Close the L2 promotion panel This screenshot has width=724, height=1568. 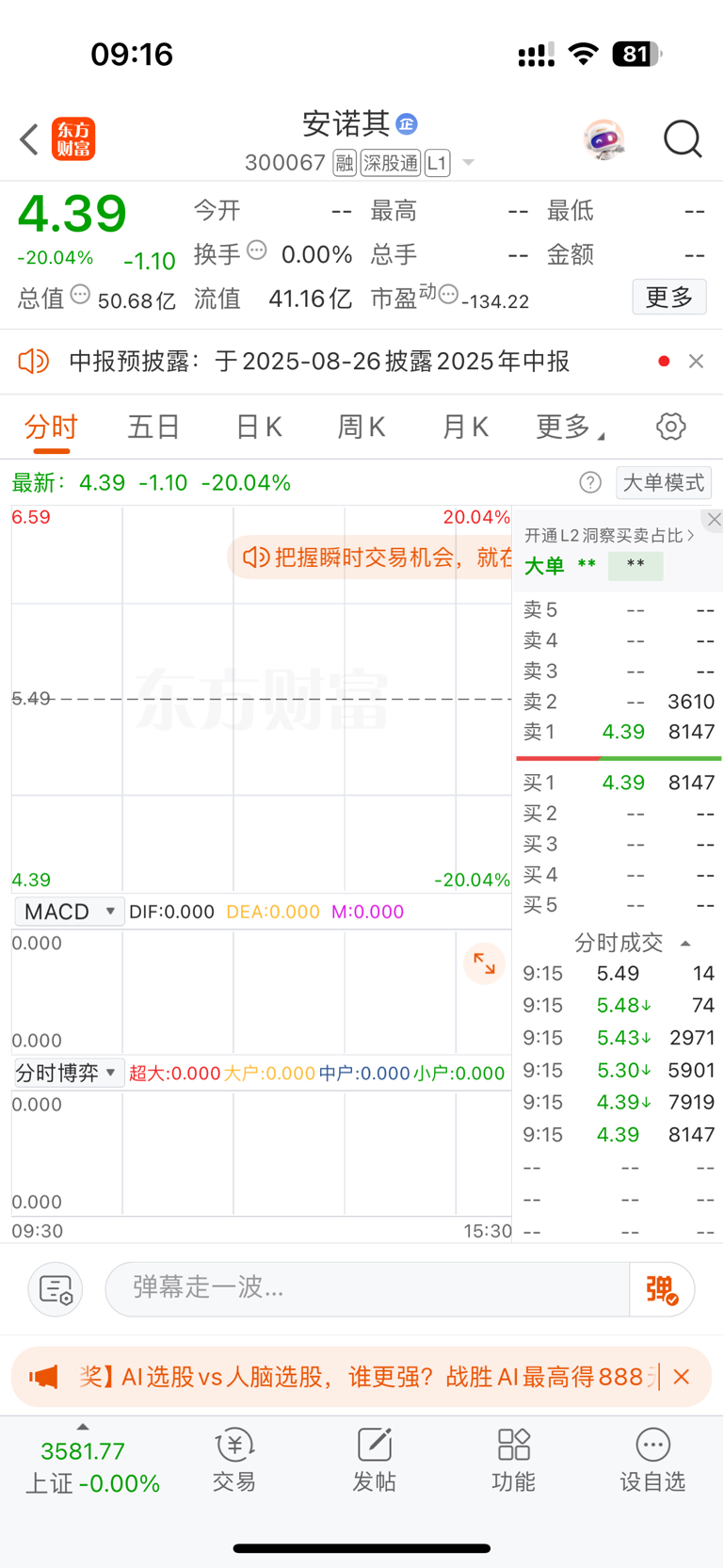(x=714, y=520)
